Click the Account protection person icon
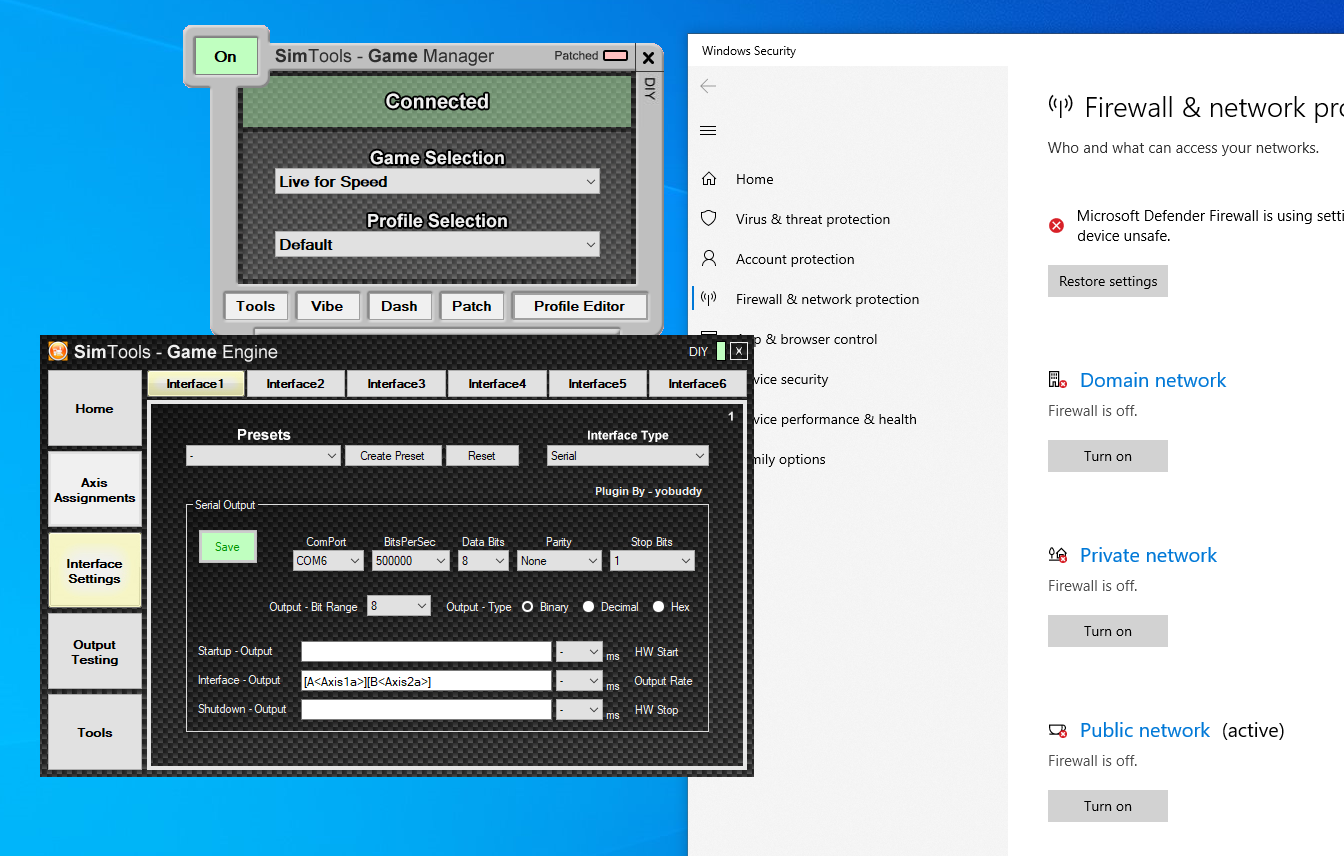This screenshot has width=1344, height=856. coord(709,259)
